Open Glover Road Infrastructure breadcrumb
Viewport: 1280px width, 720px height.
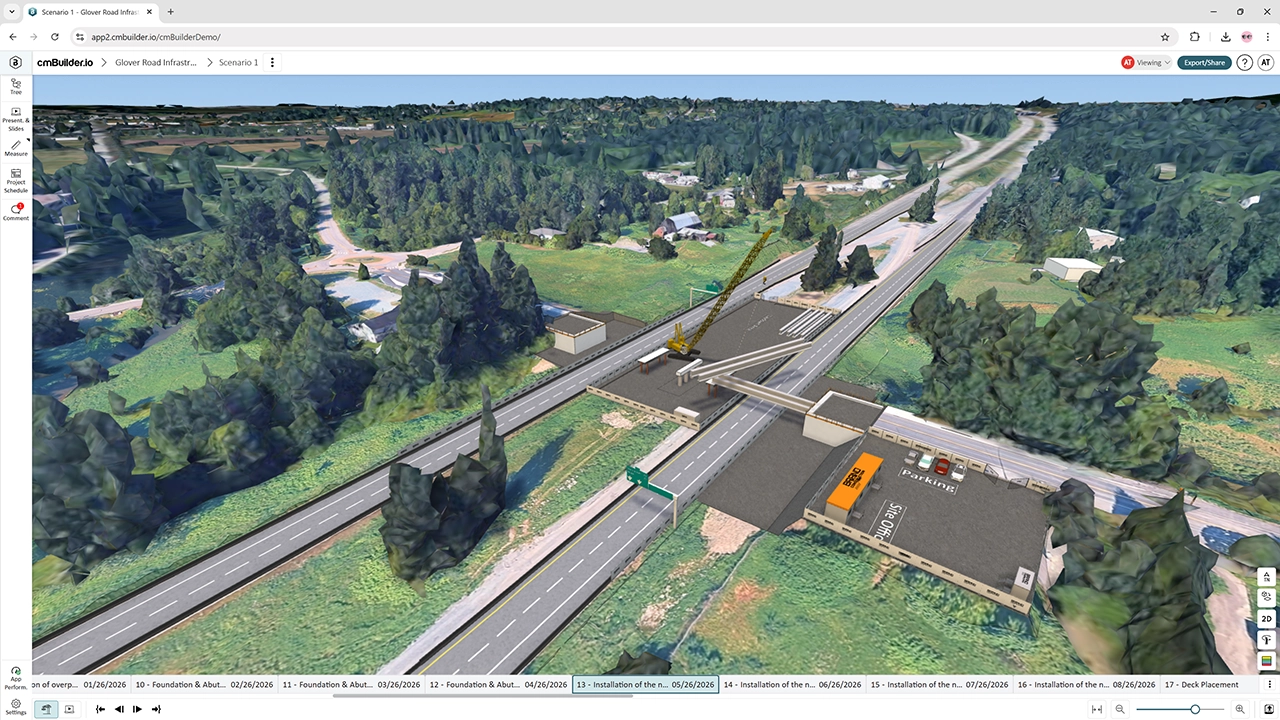coord(156,62)
